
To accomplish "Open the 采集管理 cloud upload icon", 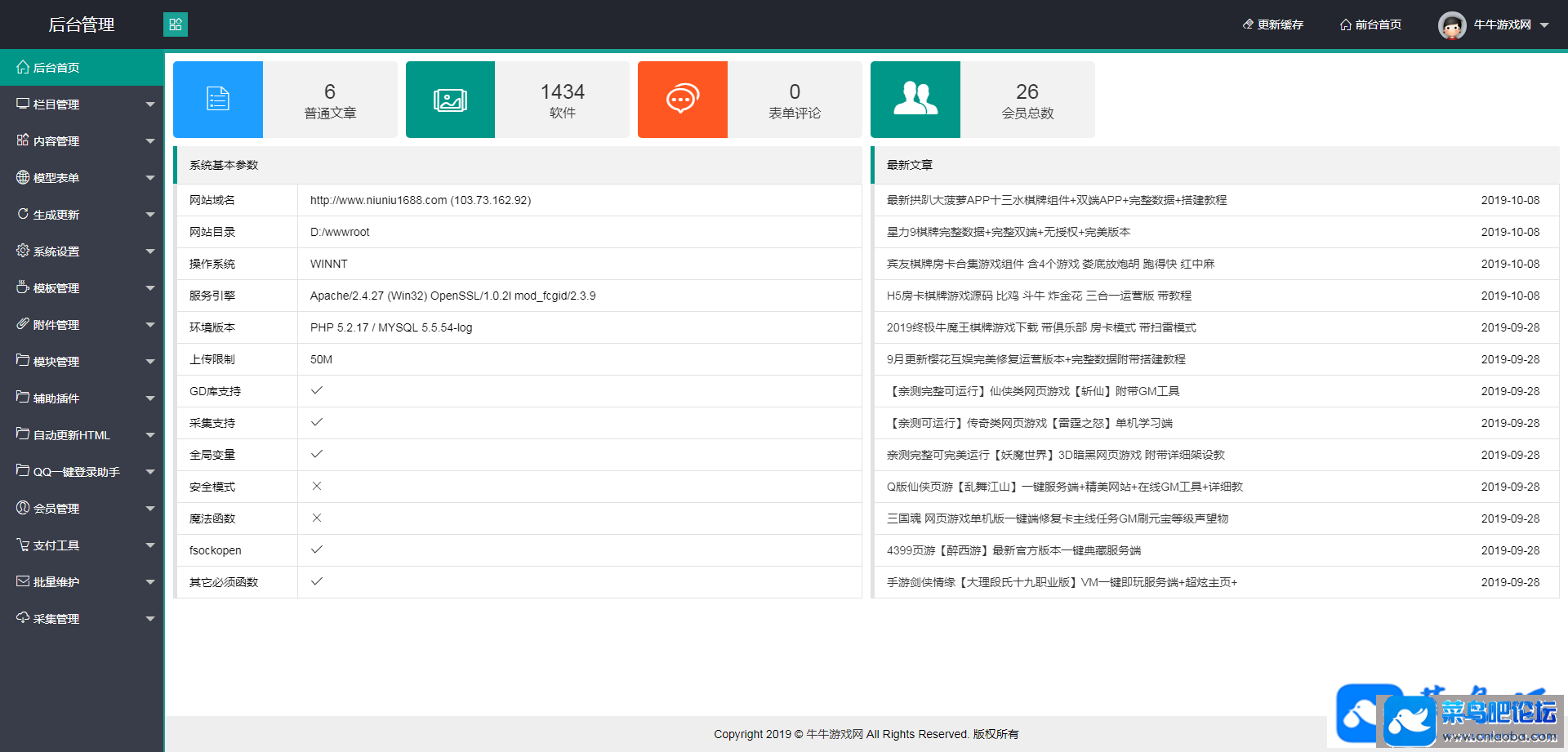I will click(x=23, y=618).
